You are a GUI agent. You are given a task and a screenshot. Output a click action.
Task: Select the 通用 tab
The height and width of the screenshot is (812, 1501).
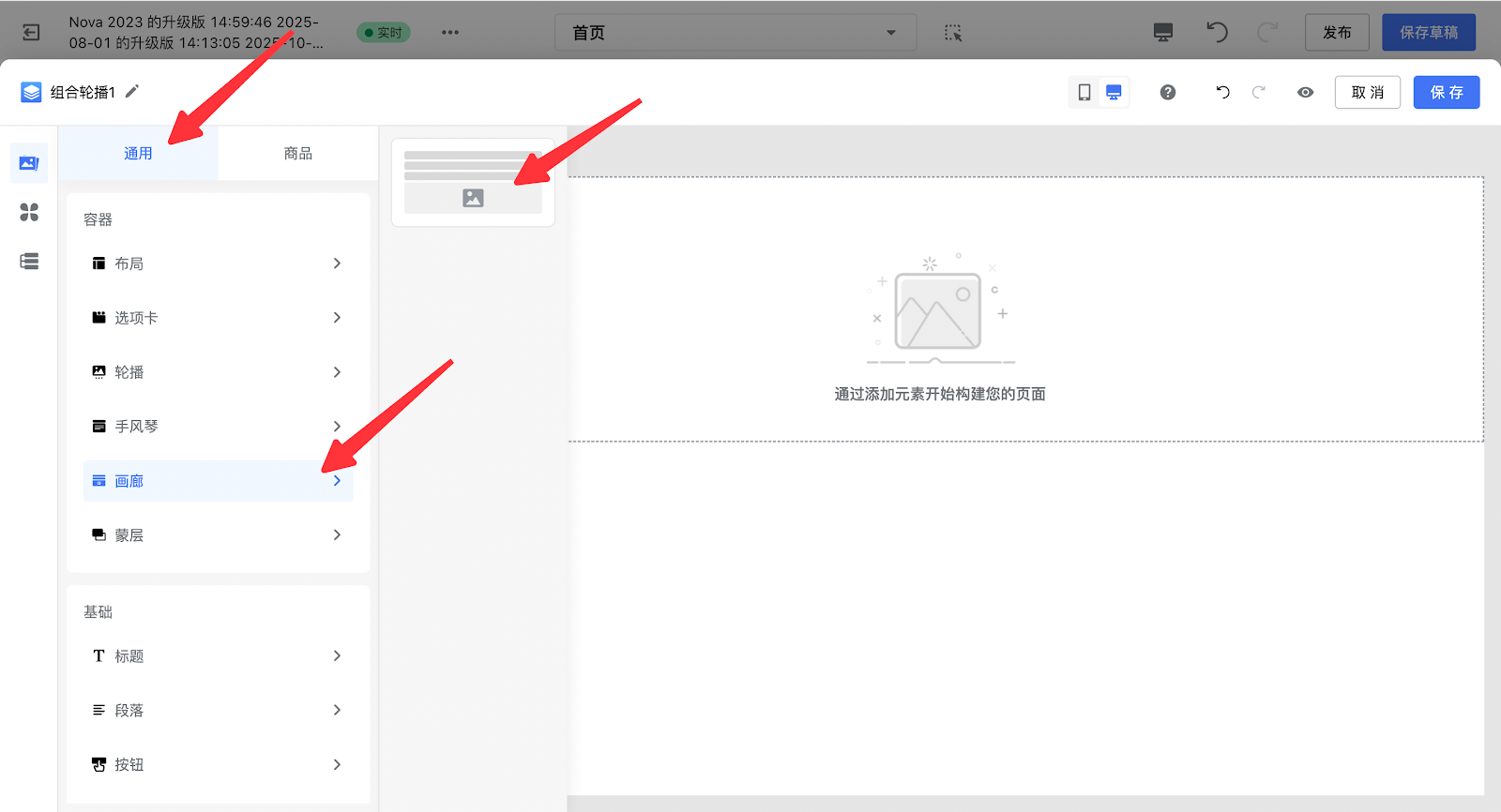138,153
